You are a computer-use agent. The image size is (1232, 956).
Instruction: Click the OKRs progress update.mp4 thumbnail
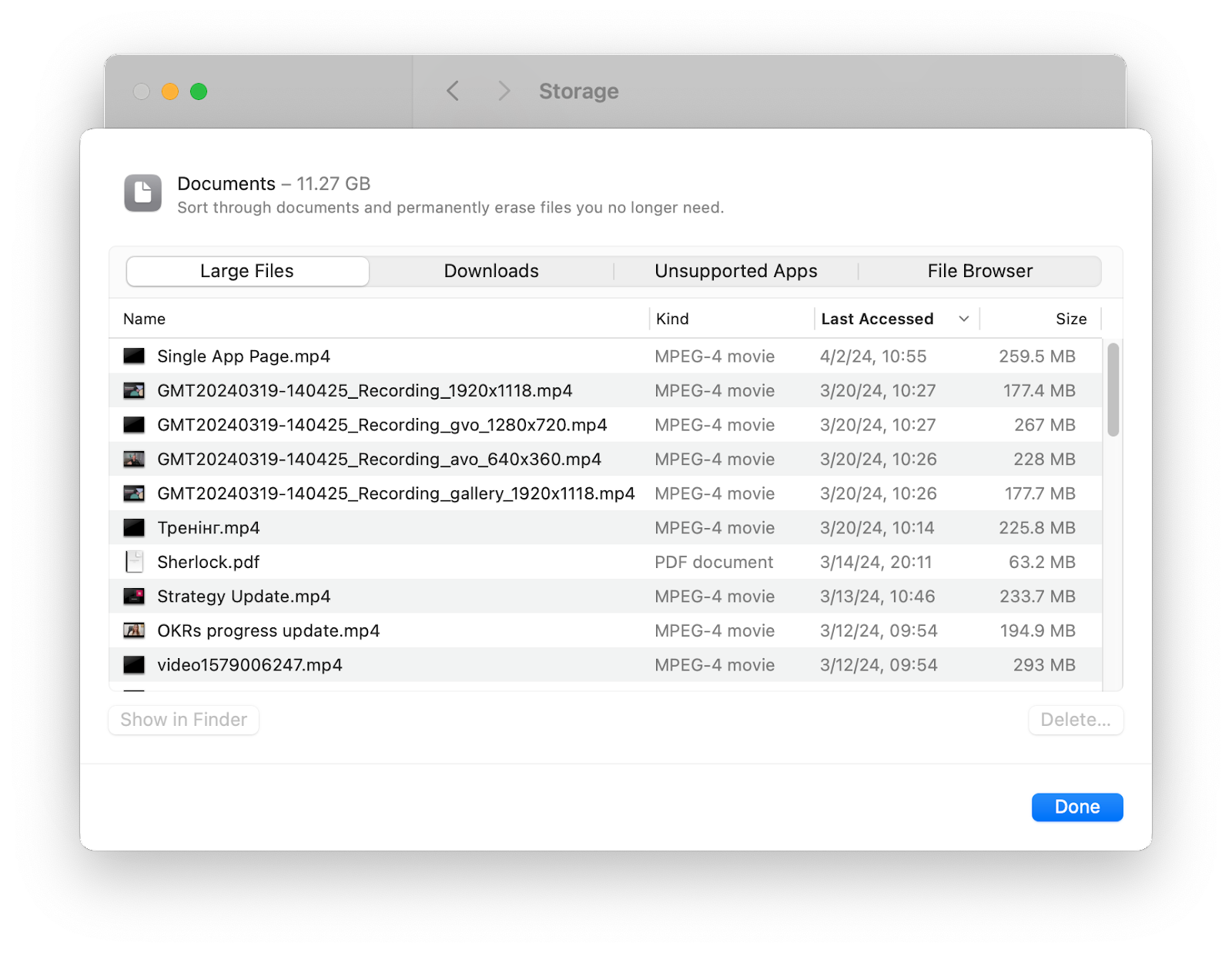[x=134, y=630]
